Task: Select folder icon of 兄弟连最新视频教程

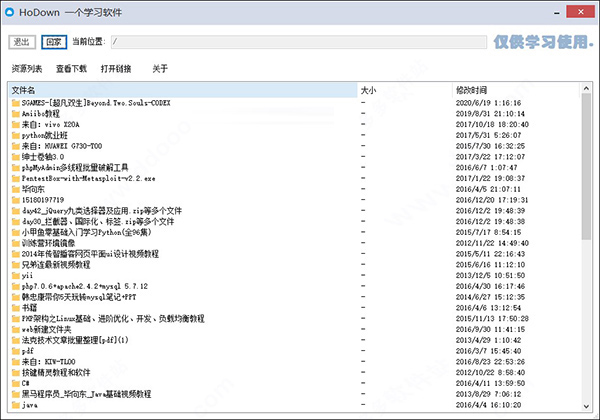Action: (x=16, y=265)
